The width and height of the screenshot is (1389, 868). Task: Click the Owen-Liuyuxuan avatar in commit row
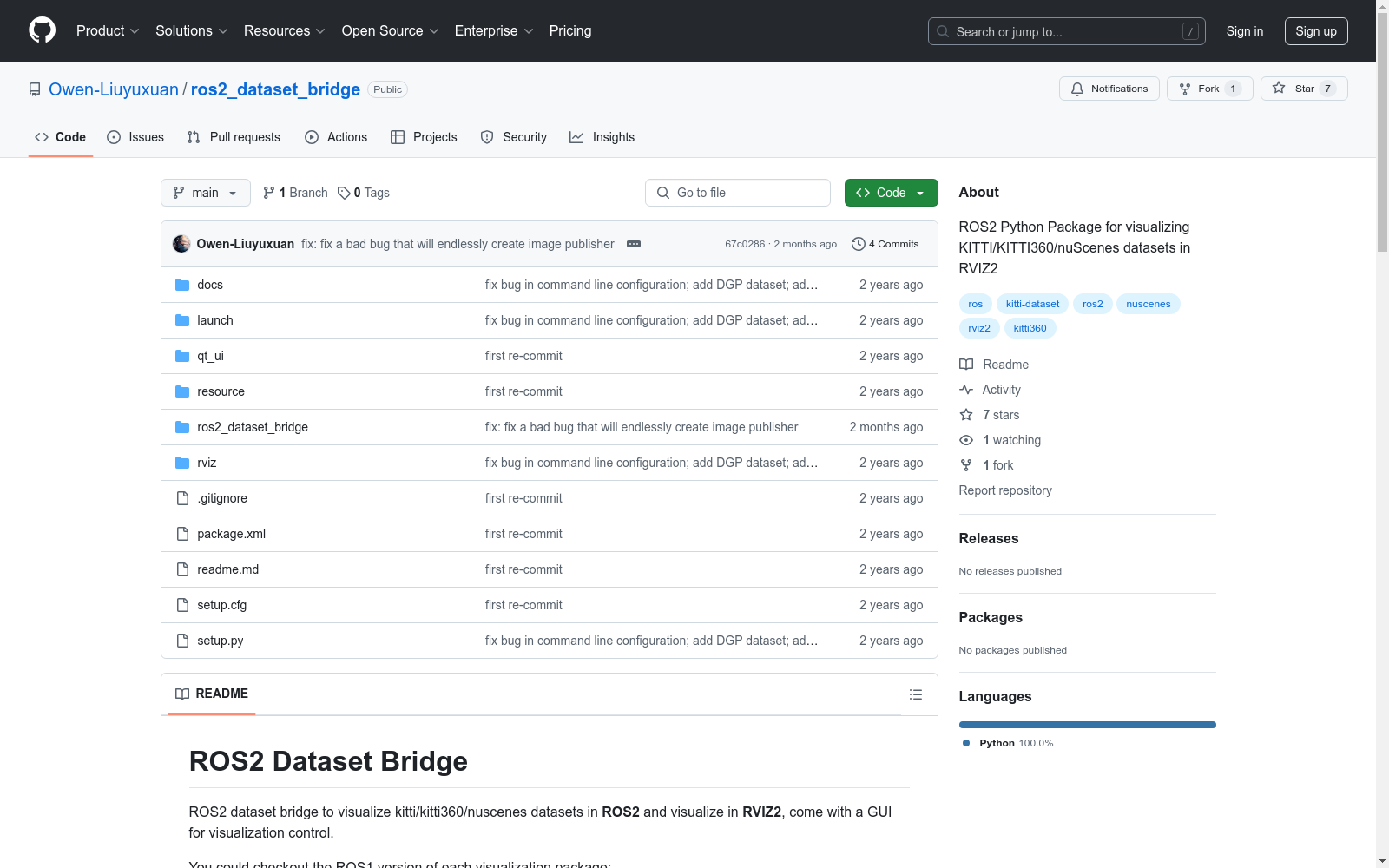click(x=181, y=244)
